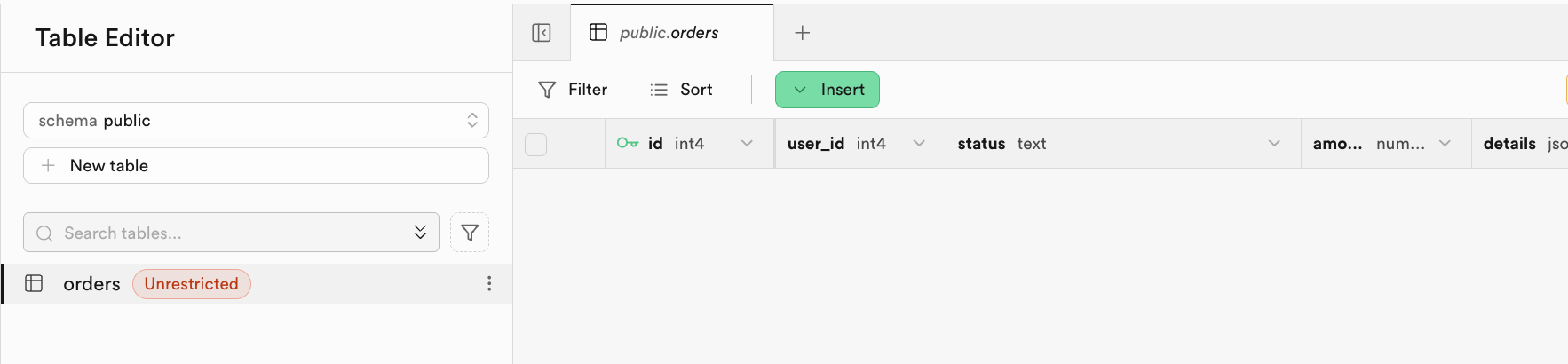Viewport: 1568px width, 364px height.
Task: Click the green Insert button
Action: click(828, 90)
